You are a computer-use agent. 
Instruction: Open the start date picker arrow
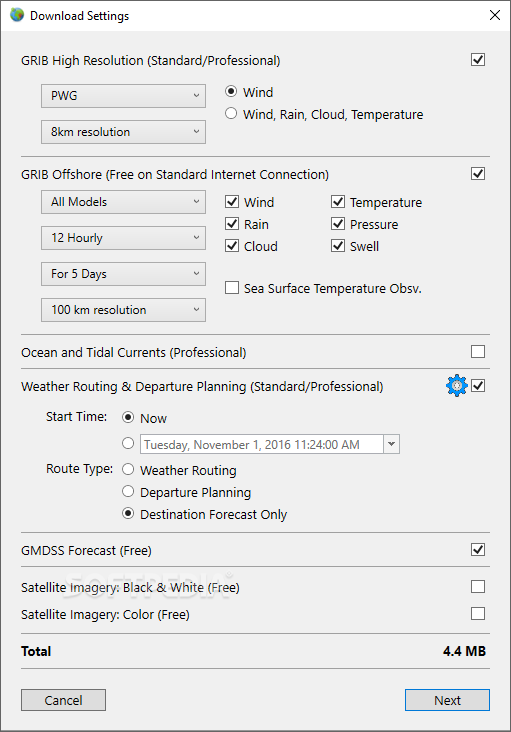pyautogui.click(x=392, y=444)
